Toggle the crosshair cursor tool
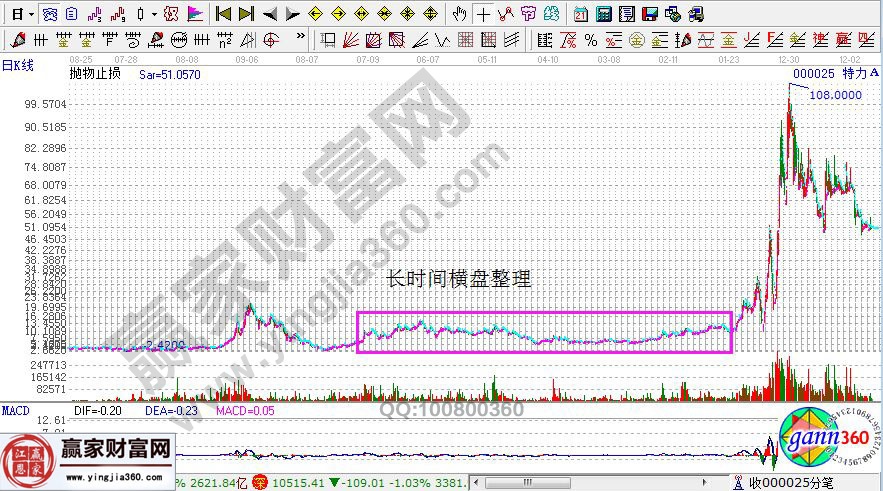This screenshot has height=491, width=883. 484,14
